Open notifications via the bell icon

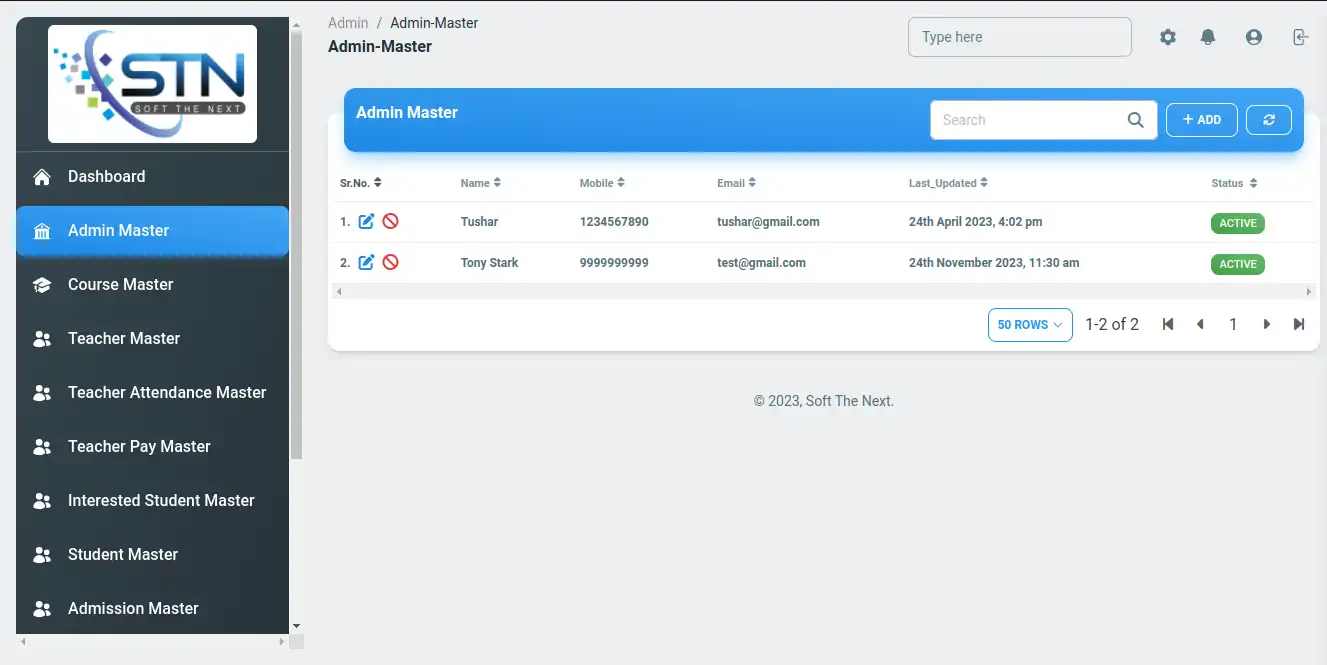coord(1208,37)
